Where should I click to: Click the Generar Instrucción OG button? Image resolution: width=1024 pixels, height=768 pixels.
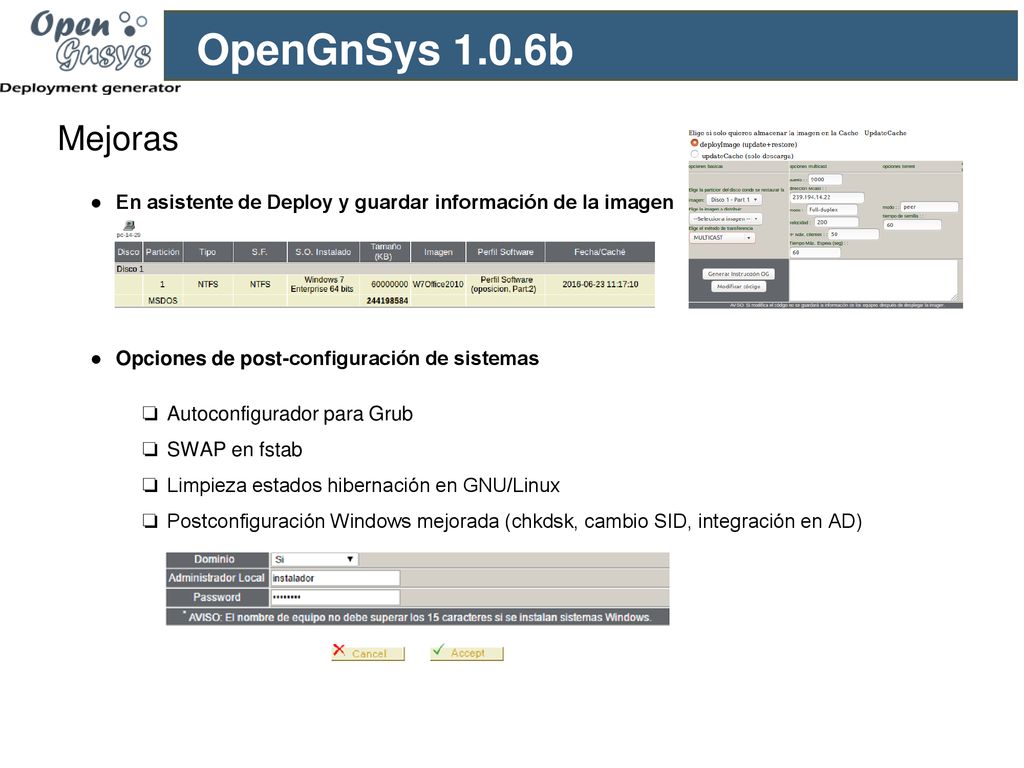[x=739, y=274]
